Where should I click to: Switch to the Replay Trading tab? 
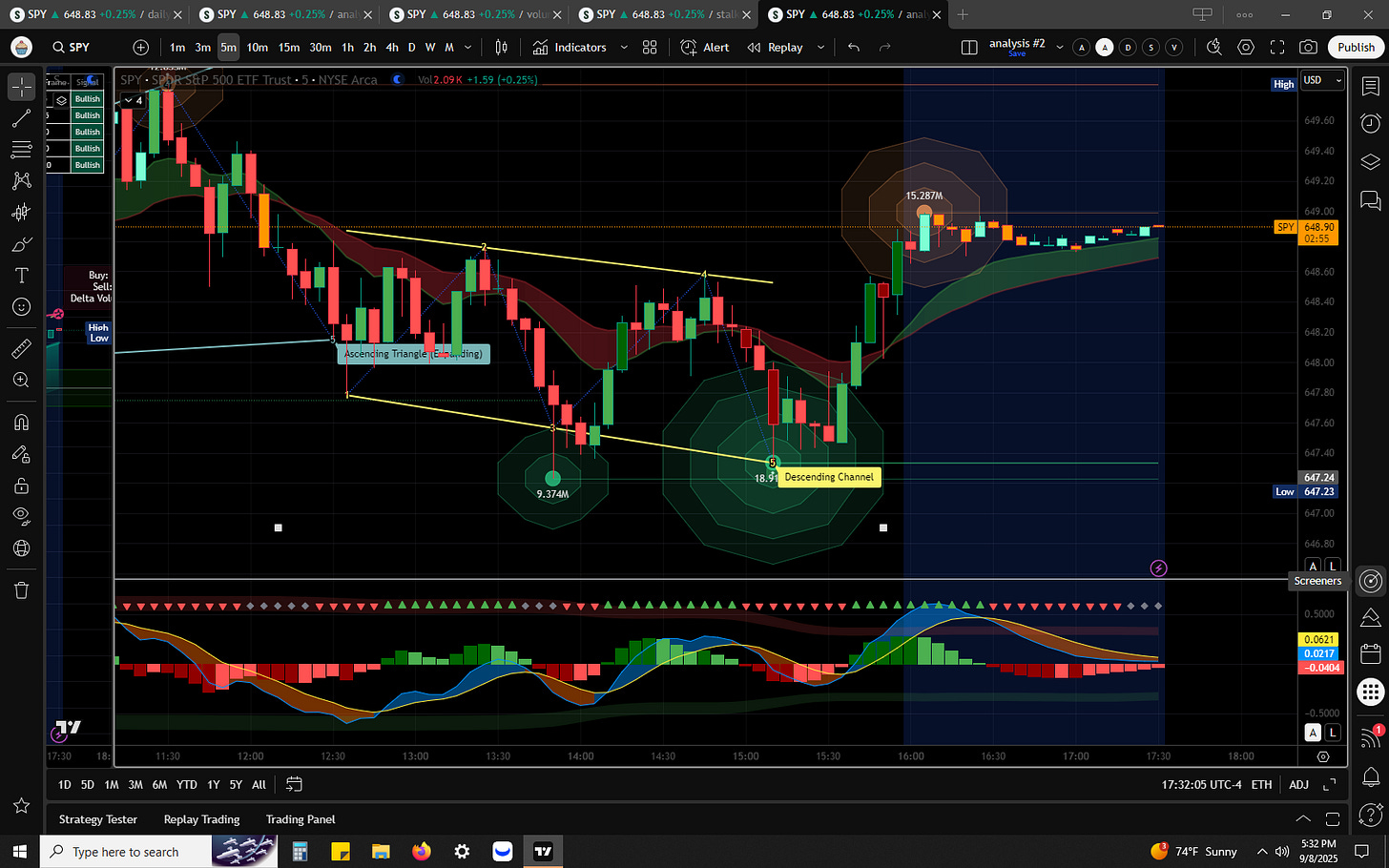coord(201,819)
